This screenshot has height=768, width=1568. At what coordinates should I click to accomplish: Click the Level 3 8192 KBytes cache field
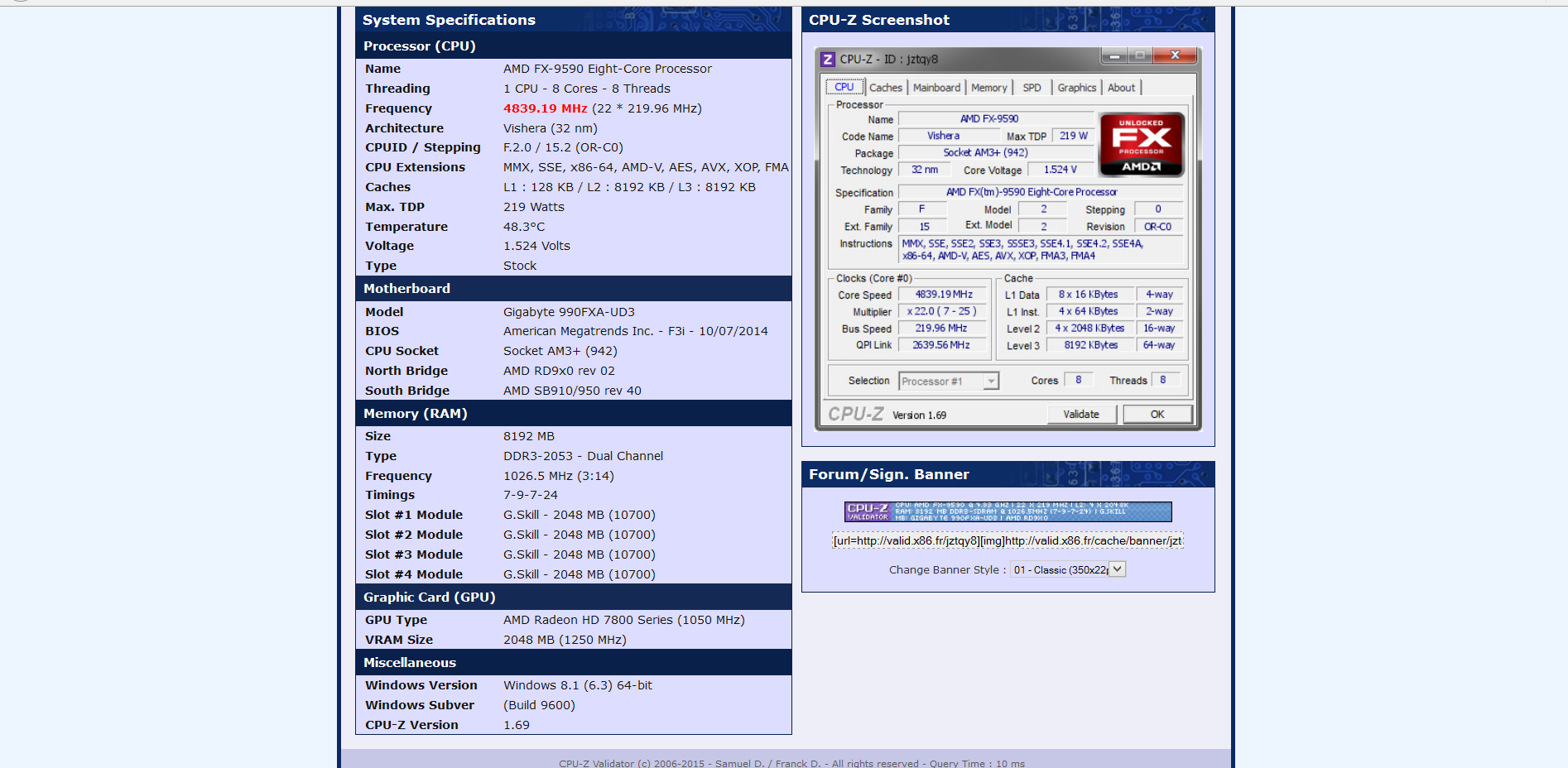tap(1091, 345)
